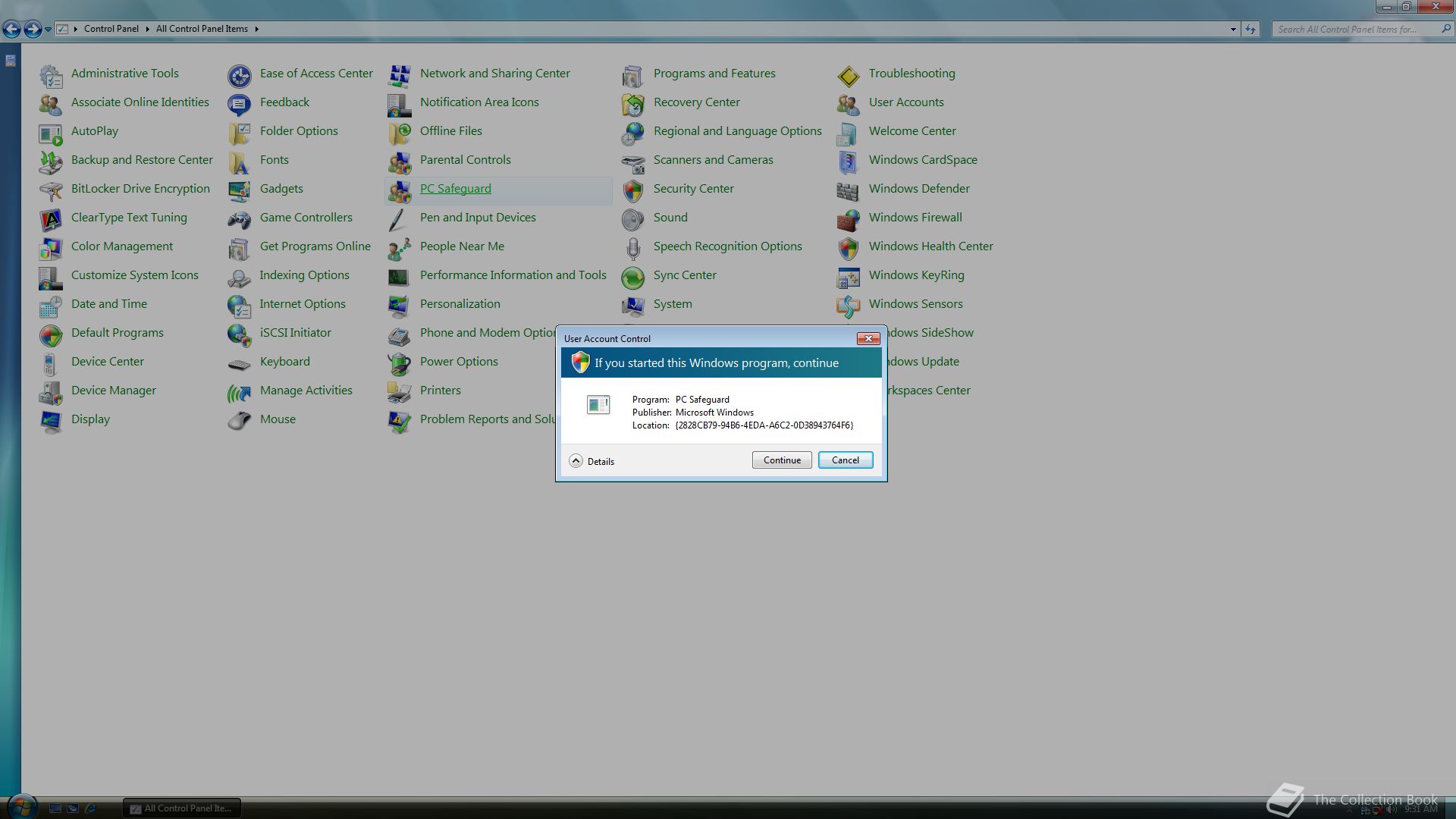Open the Date and Time icon
The height and width of the screenshot is (819, 1456).
[51, 306]
